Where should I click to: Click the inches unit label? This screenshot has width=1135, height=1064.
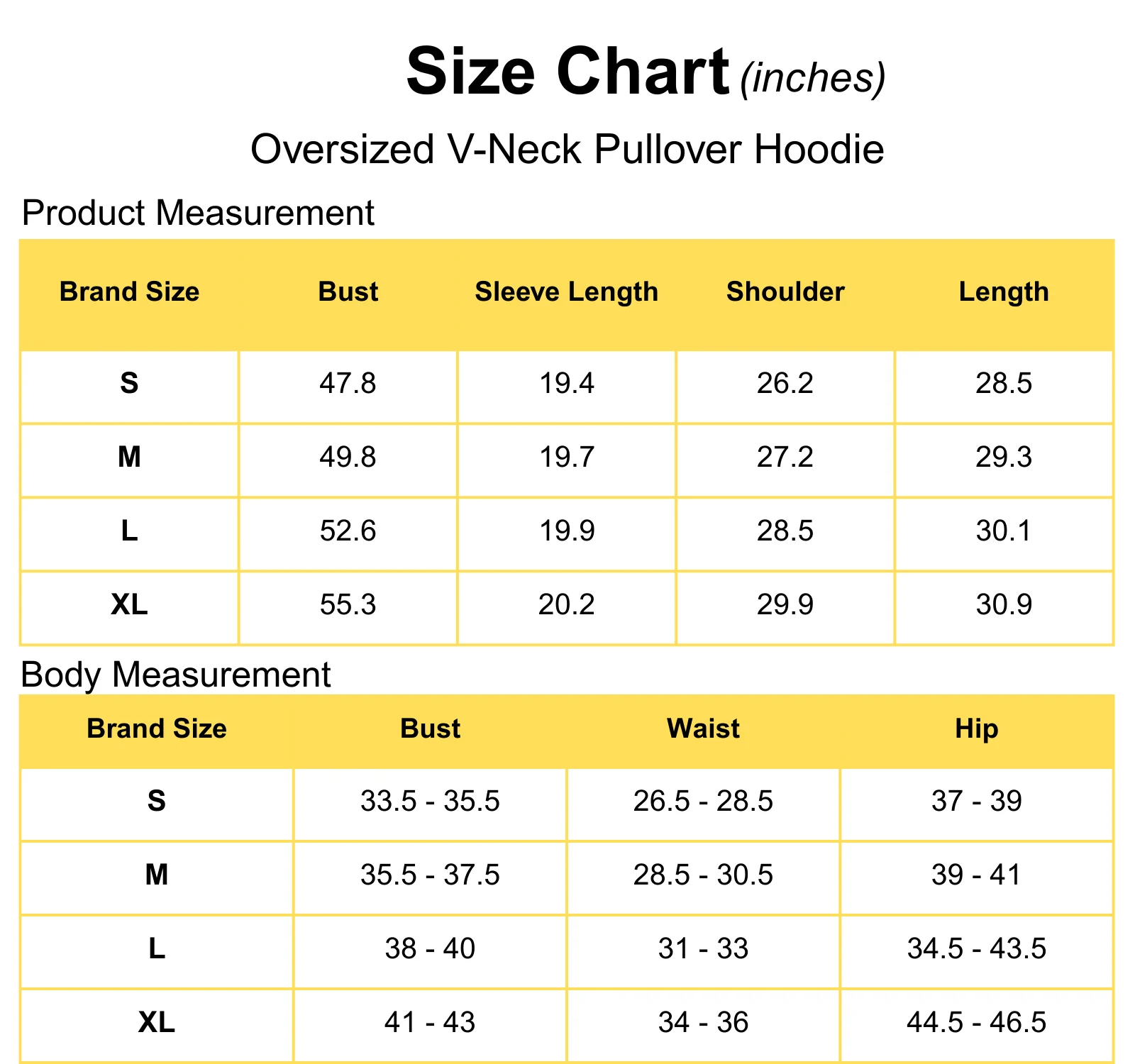813,77
